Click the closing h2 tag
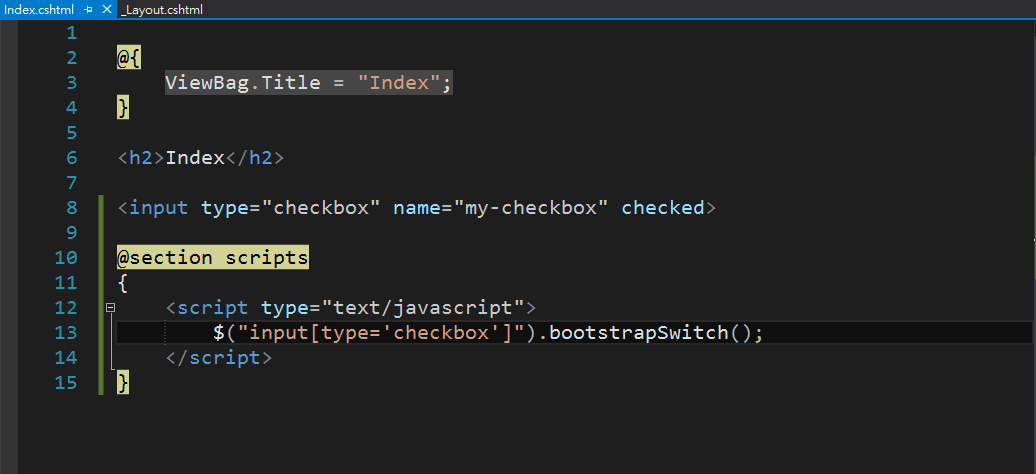 click(x=254, y=159)
